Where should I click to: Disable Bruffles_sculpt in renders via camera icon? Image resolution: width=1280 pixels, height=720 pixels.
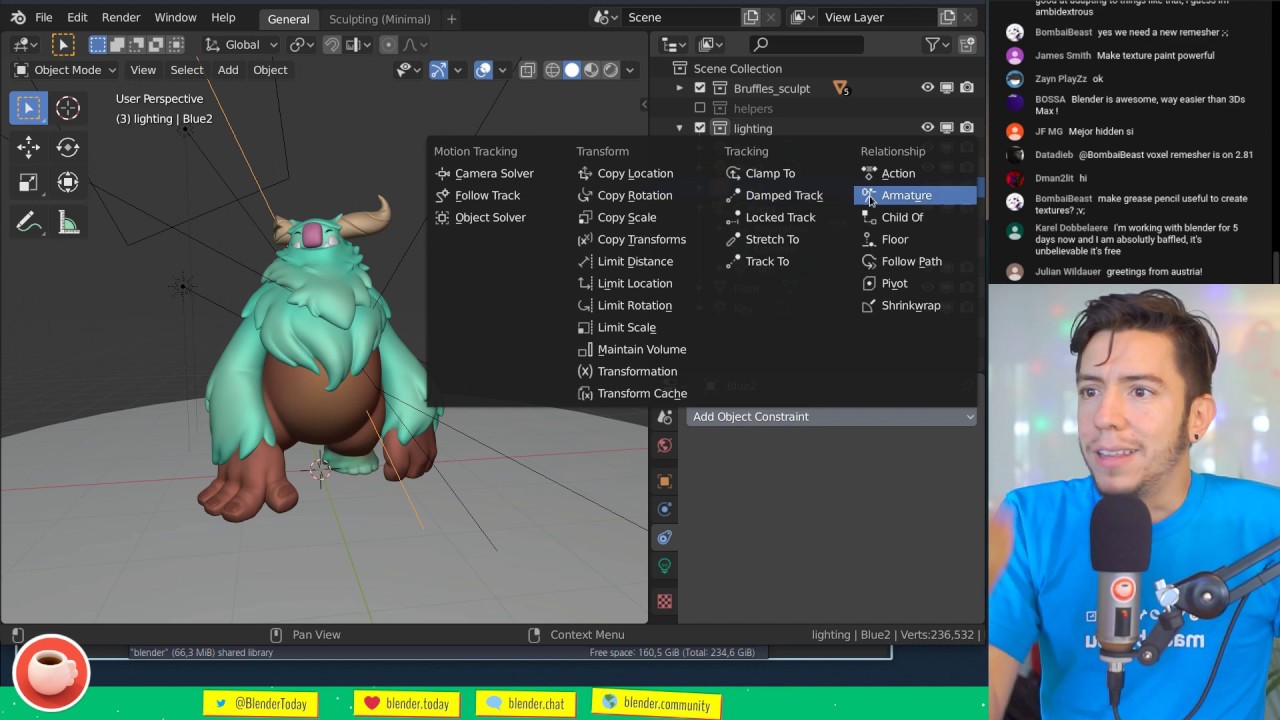click(967, 88)
